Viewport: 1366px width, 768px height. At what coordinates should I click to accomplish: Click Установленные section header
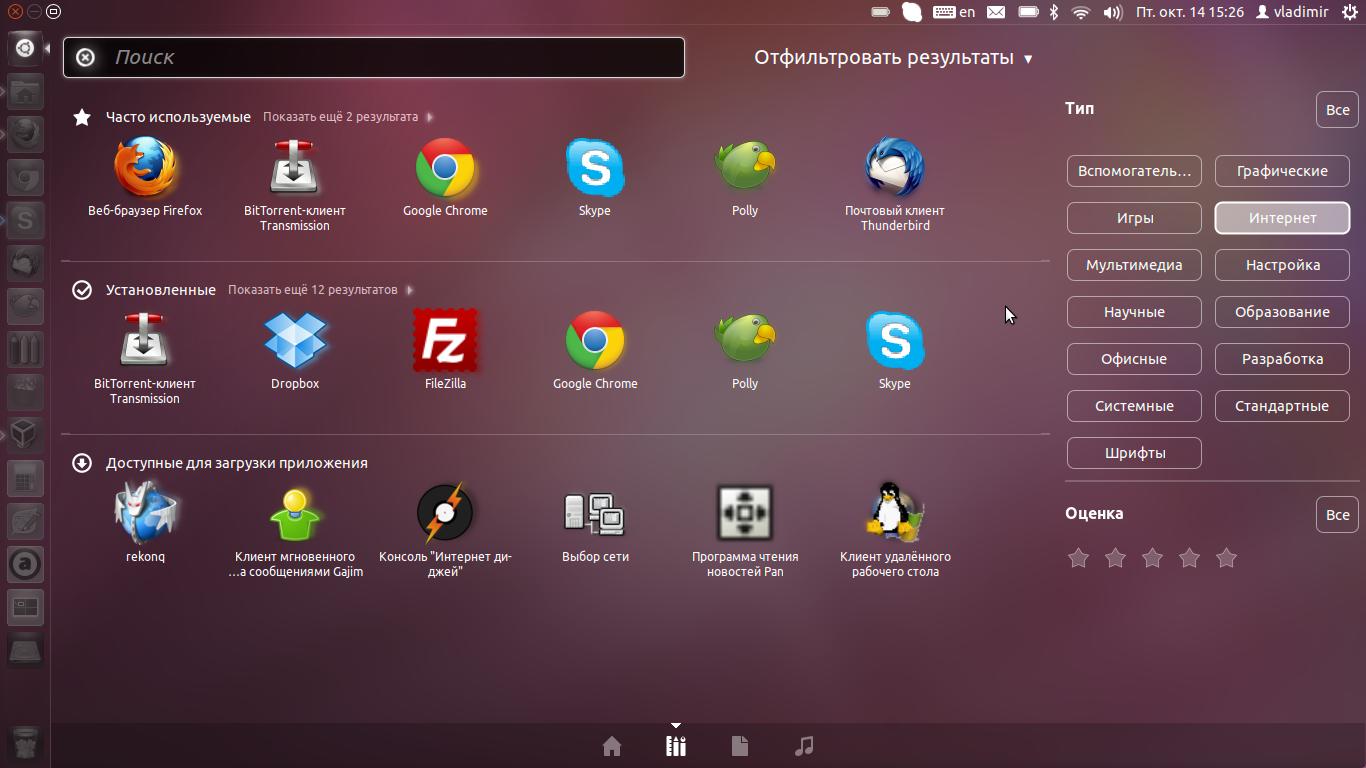pyautogui.click(x=161, y=290)
